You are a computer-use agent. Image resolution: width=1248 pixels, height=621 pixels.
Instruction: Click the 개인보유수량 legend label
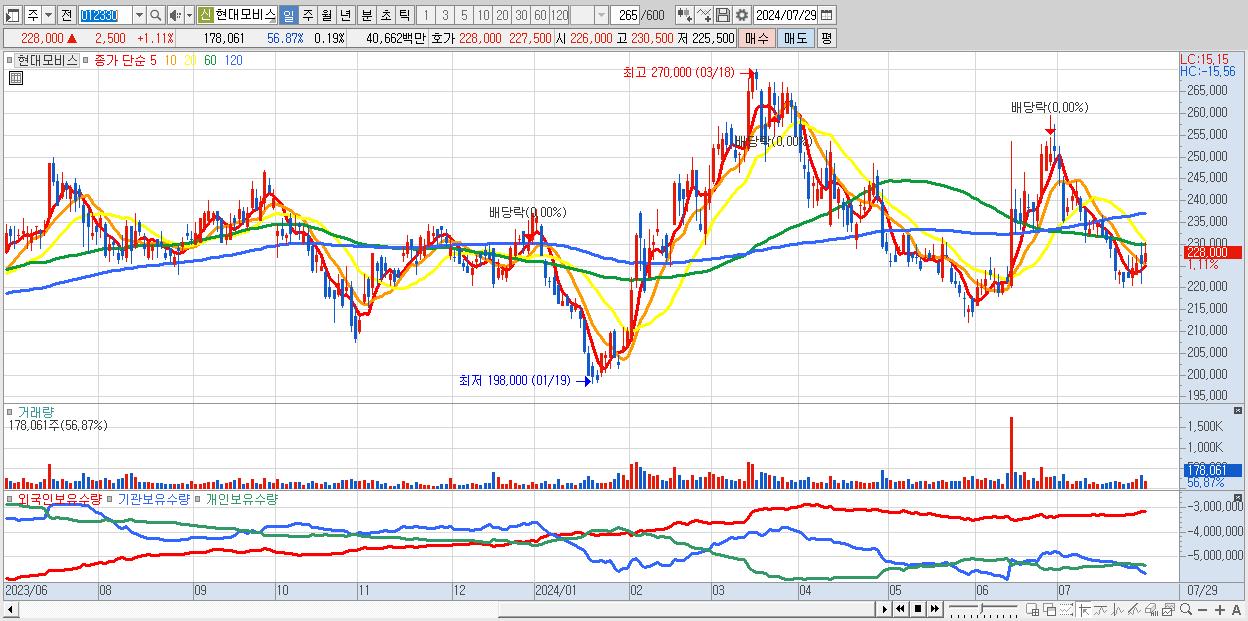coord(241,498)
